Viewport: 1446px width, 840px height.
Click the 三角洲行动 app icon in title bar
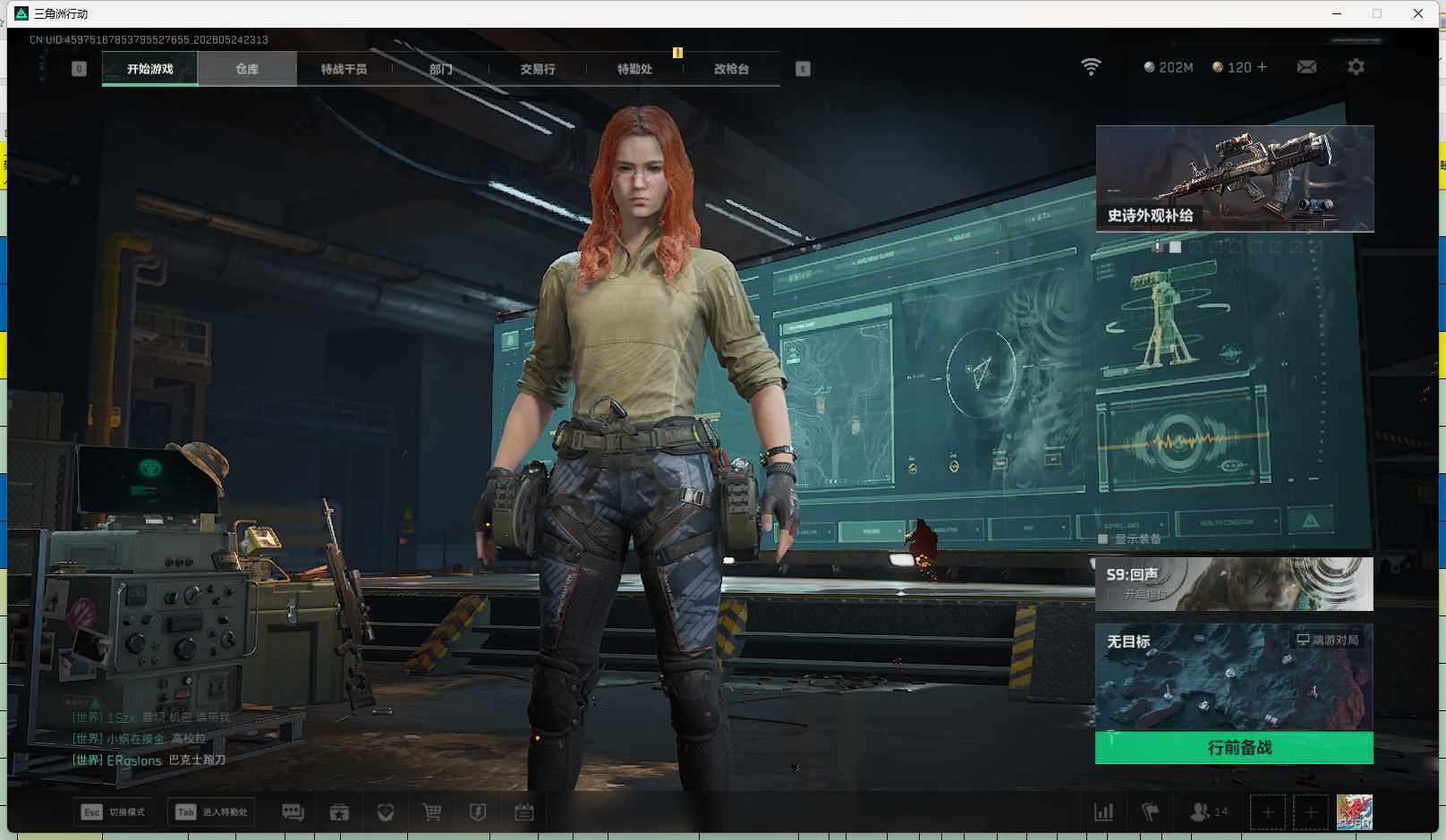click(21, 13)
